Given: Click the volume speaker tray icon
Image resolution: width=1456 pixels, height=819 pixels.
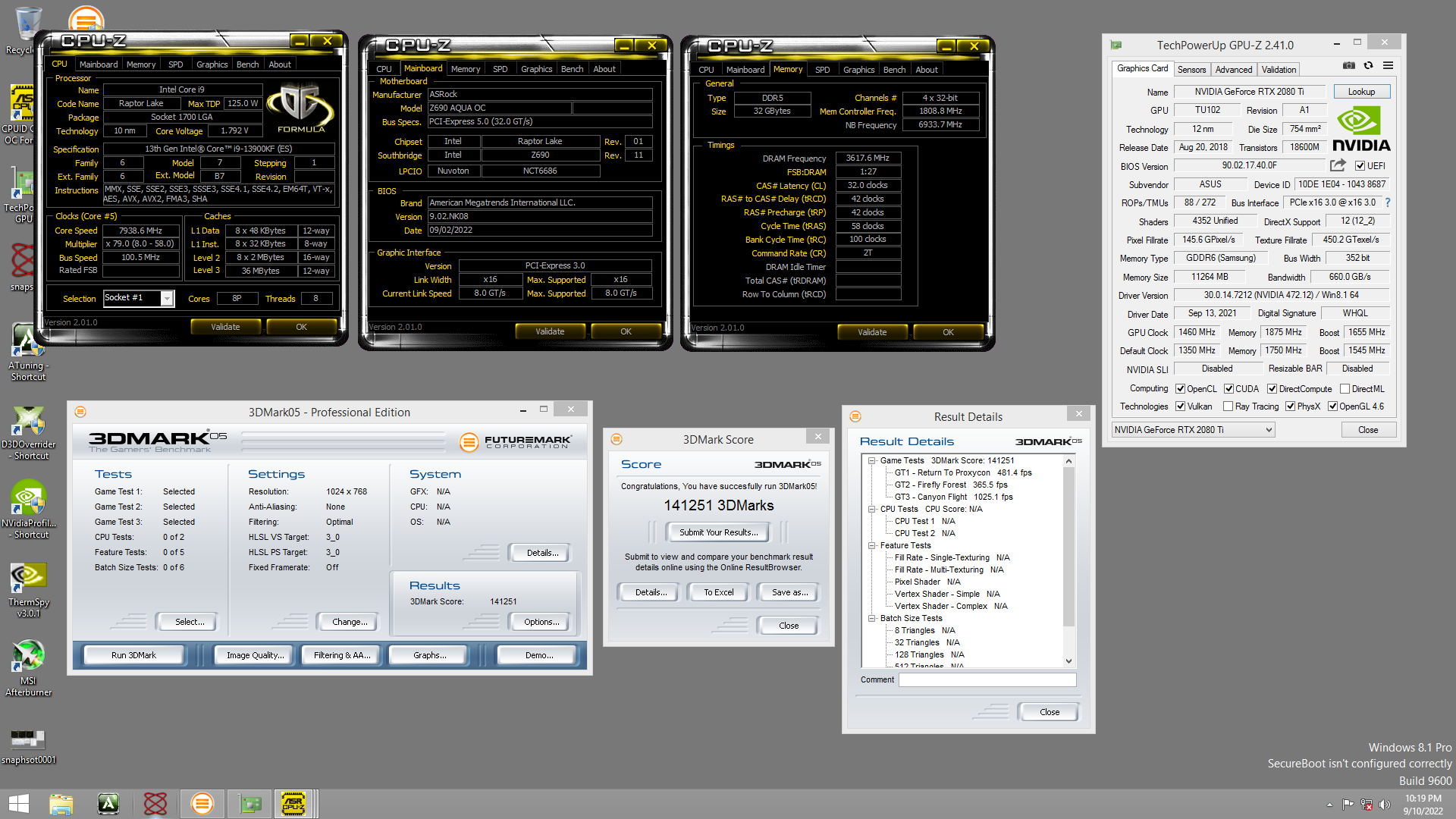Looking at the screenshot, I should tap(1384, 805).
